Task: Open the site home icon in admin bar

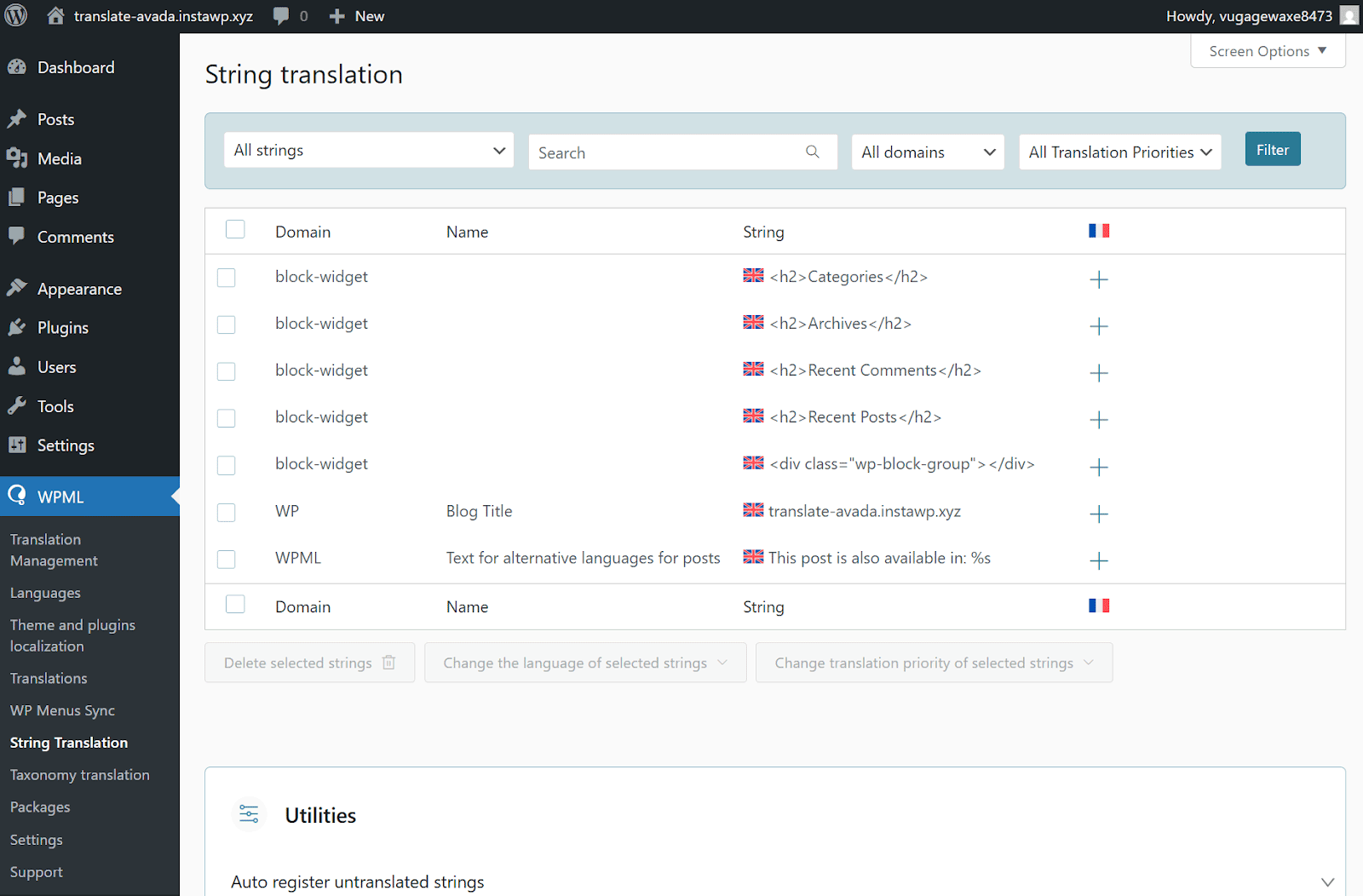Action: coord(55,15)
